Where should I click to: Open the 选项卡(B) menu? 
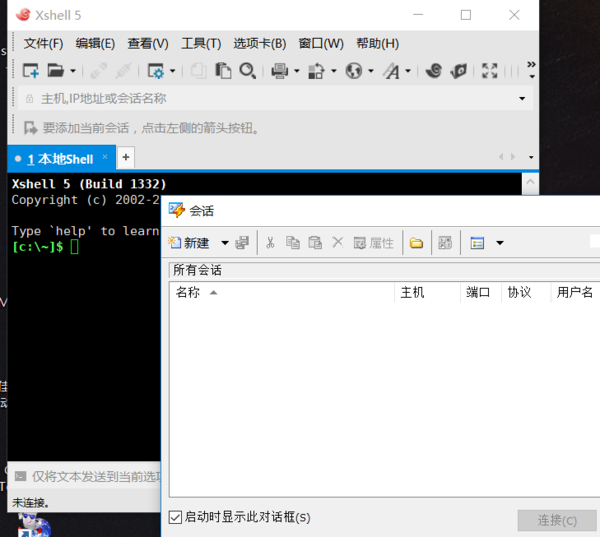(x=260, y=44)
